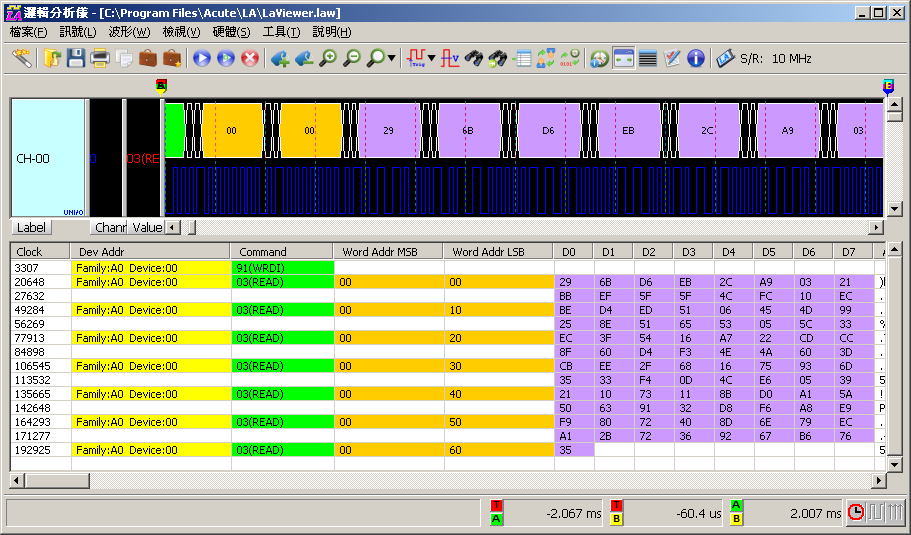Open the 波形(W) menu

pyautogui.click(x=129, y=32)
